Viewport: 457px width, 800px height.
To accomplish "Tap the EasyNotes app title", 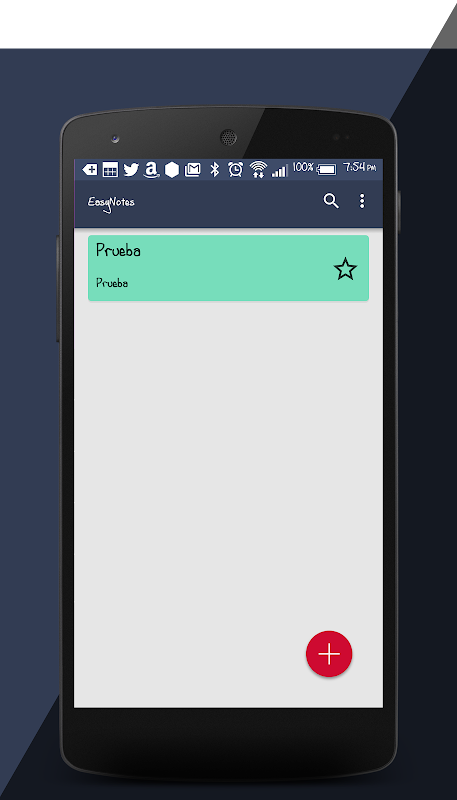I will click(111, 203).
